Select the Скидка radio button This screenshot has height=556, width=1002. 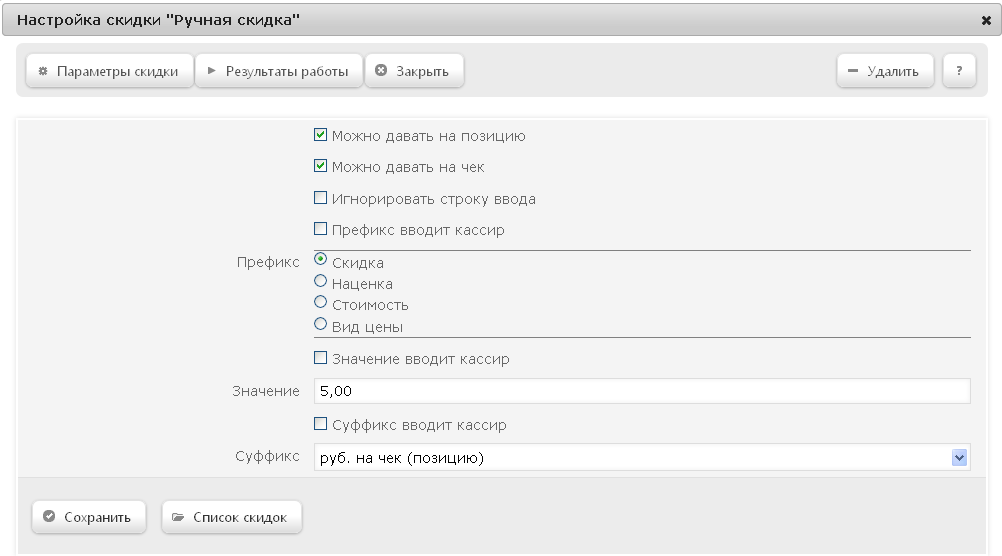(x=320, y=259)
